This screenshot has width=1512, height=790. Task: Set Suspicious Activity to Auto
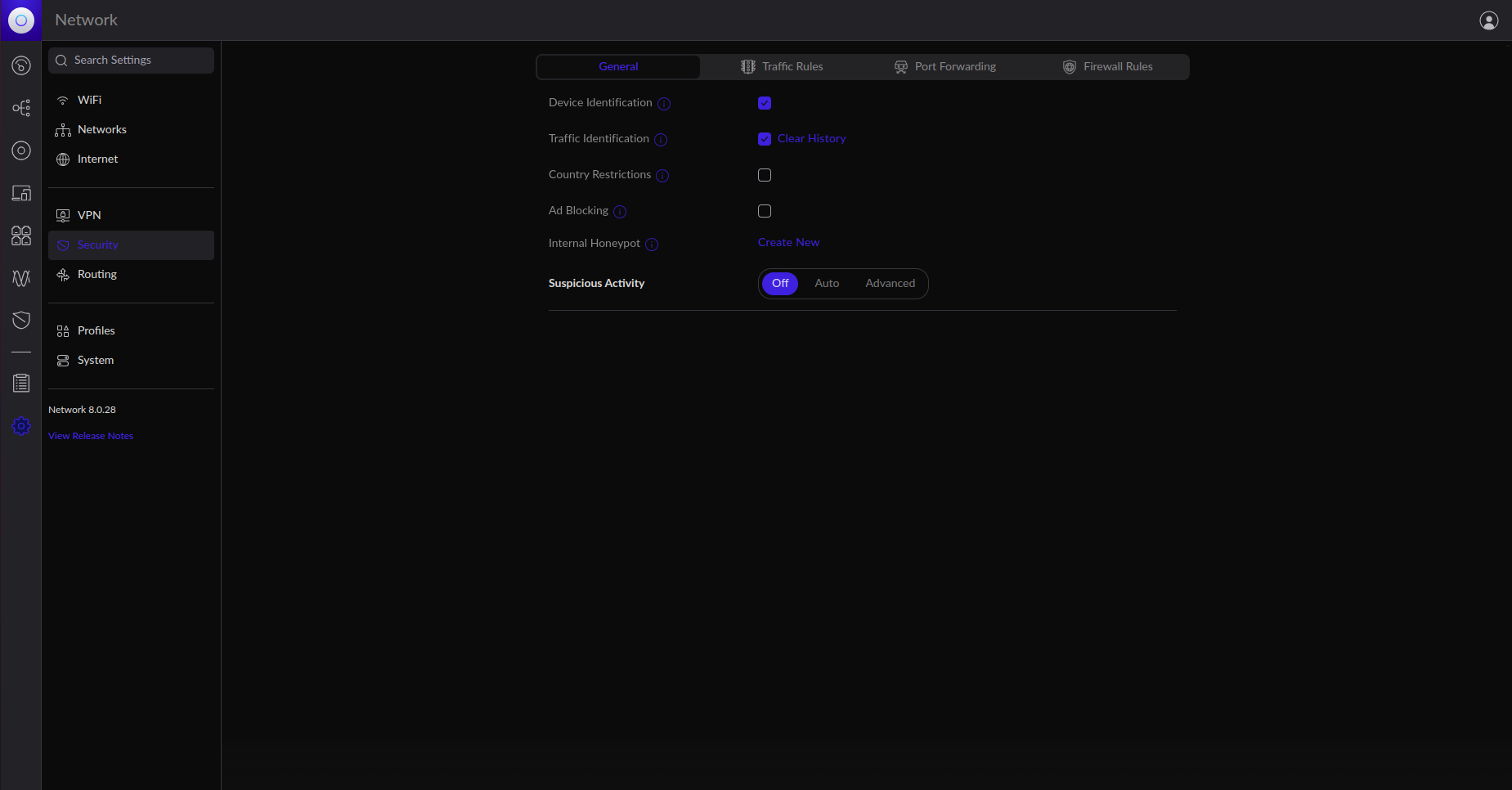click(827, 284)
